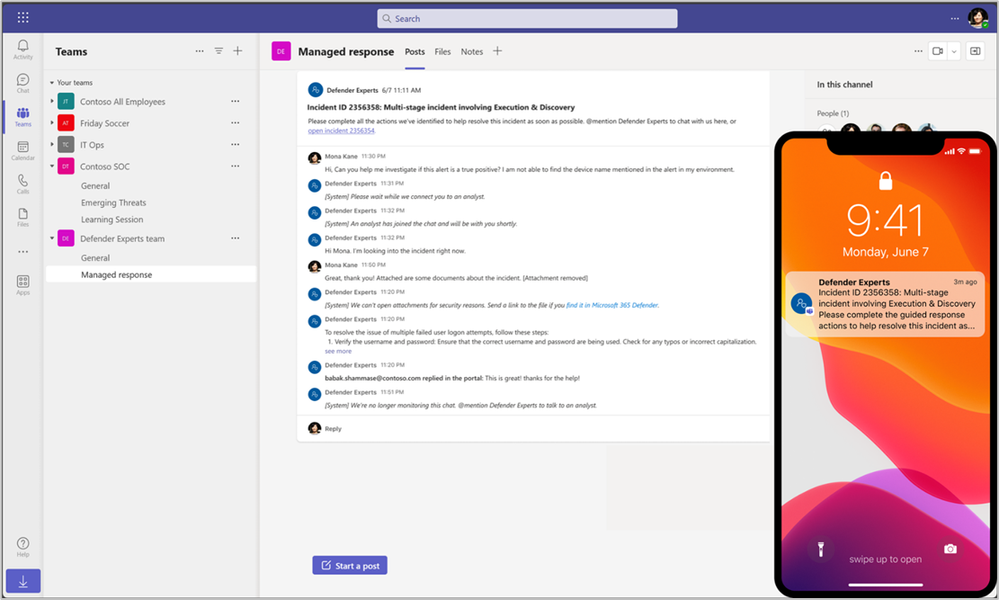Expand the 'see more' message text
This screenshot has width=999, height=600.
point(338,351)
